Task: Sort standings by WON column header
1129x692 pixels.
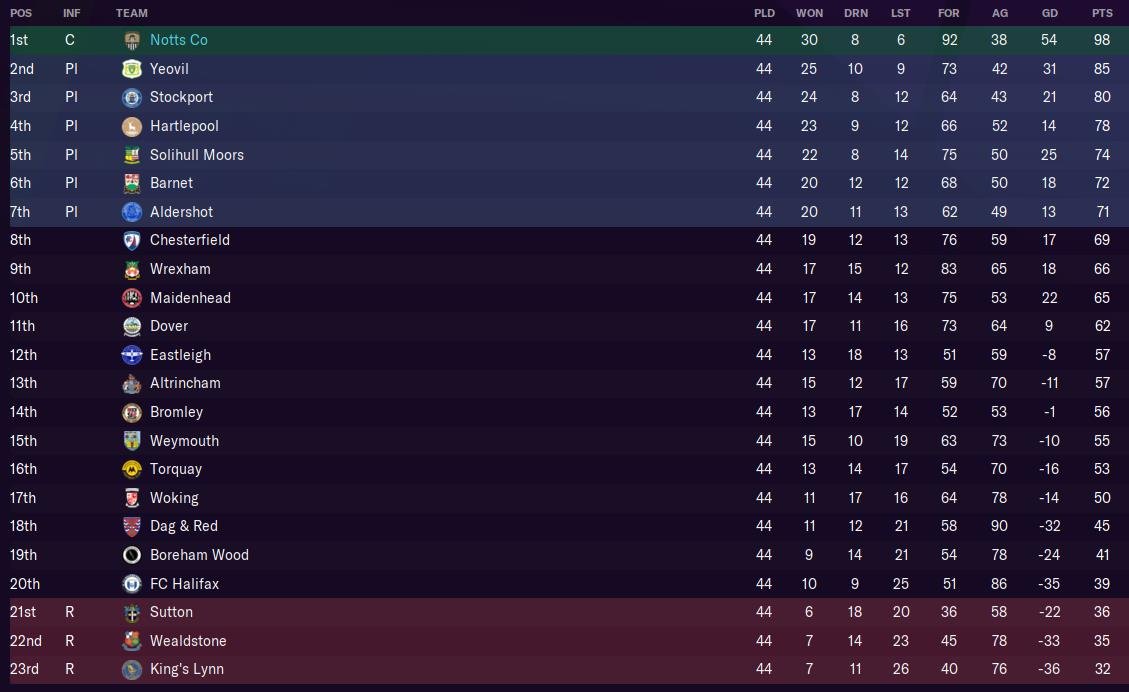Action: point(809,13)
